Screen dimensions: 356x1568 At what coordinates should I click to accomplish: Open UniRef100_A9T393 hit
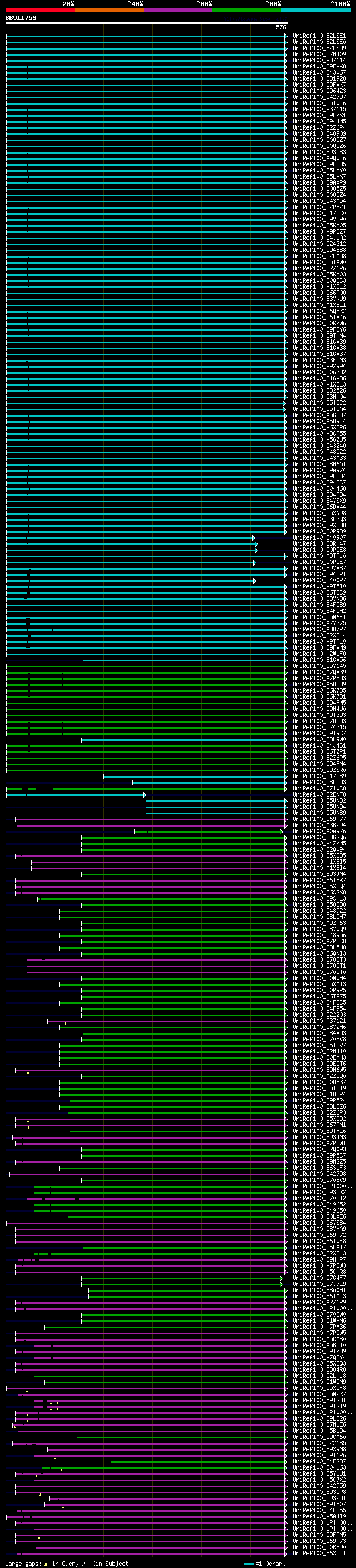[319, 715]
